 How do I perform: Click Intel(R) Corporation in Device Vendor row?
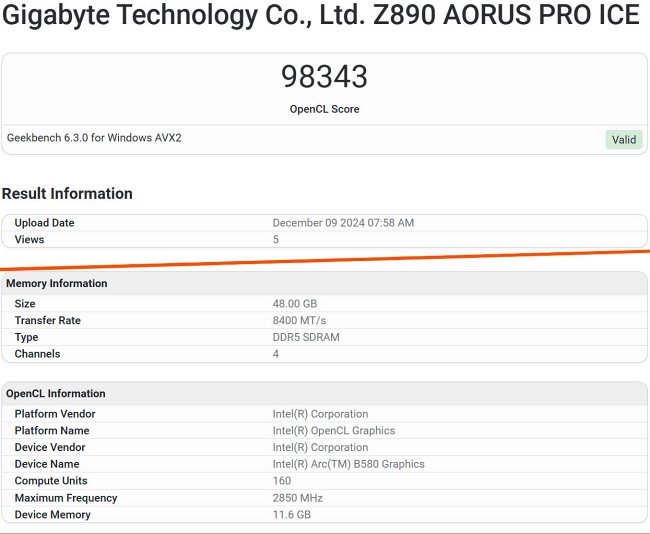(x=320, y=447)
